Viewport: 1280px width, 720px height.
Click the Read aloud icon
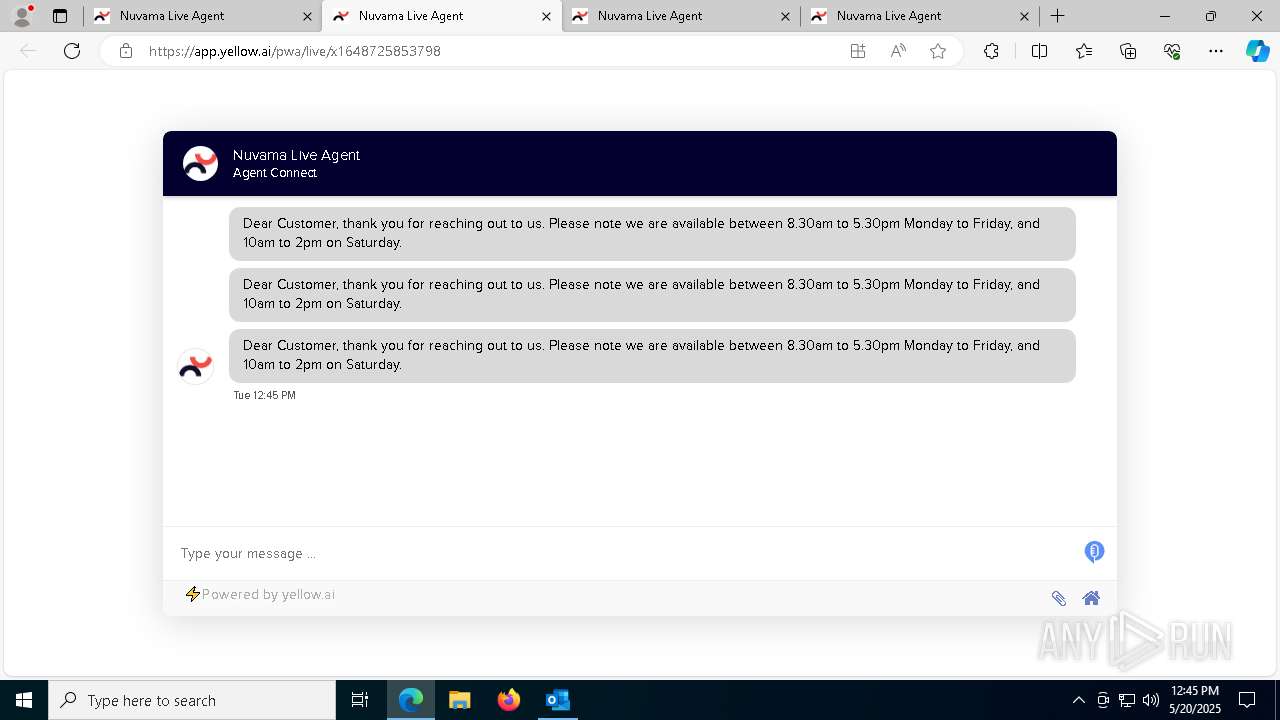point(898,51)
